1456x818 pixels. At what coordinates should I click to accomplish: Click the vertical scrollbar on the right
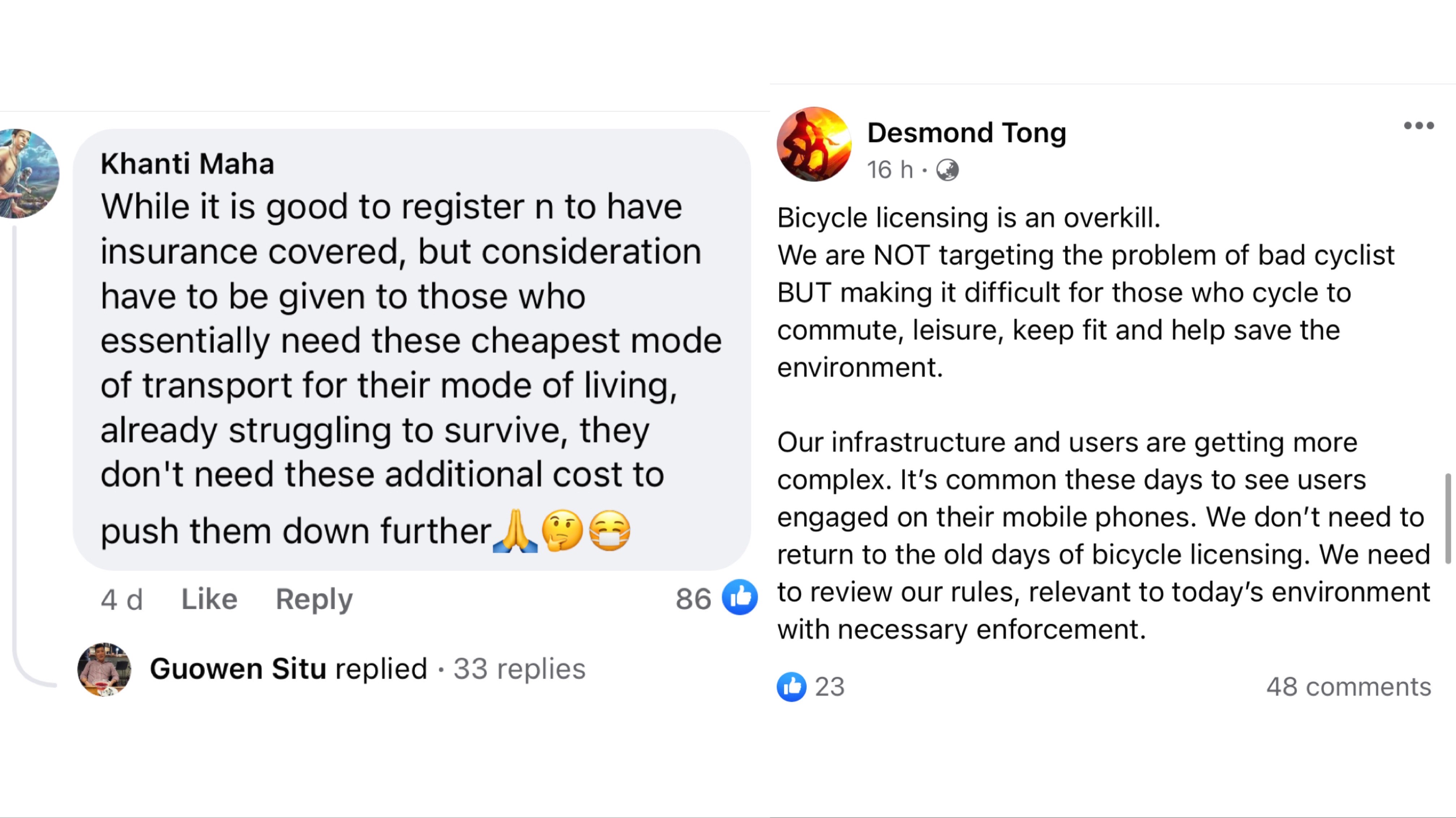point(1448,519)
